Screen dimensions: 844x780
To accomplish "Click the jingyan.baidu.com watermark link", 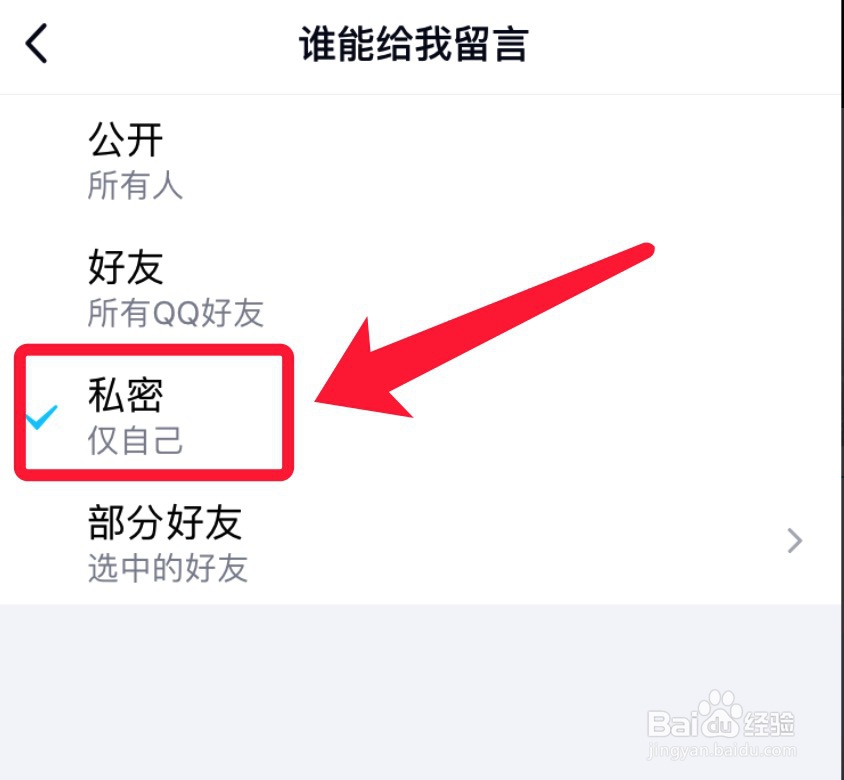I will pos(722,750).
